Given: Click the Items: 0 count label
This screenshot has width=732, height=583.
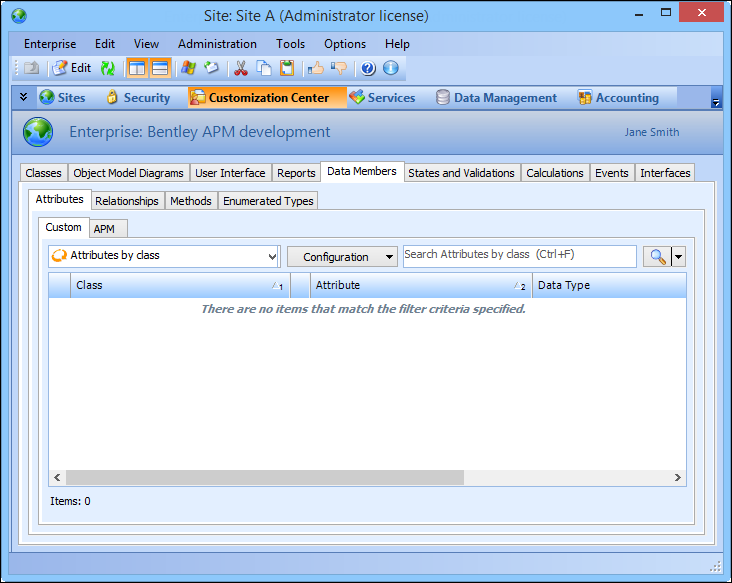Looking at the screenshot, I should (x=70, y=501).
